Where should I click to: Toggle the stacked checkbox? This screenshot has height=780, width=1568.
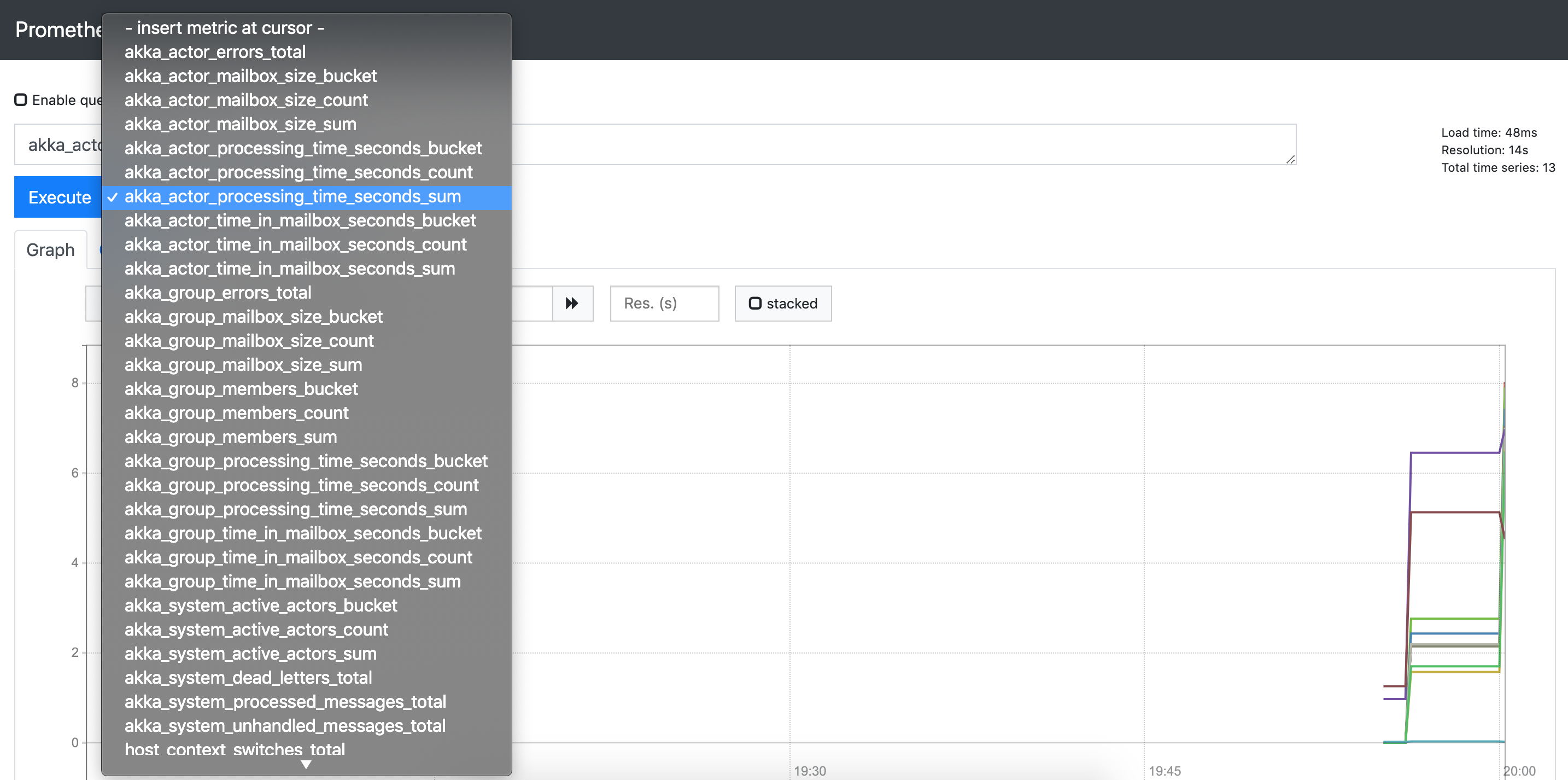point(755,303)
